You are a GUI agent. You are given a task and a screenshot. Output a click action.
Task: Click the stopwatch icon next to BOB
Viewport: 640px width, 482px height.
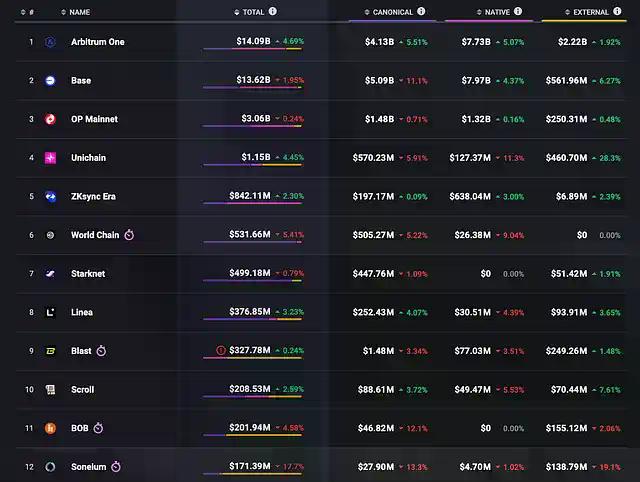(98, 428)
